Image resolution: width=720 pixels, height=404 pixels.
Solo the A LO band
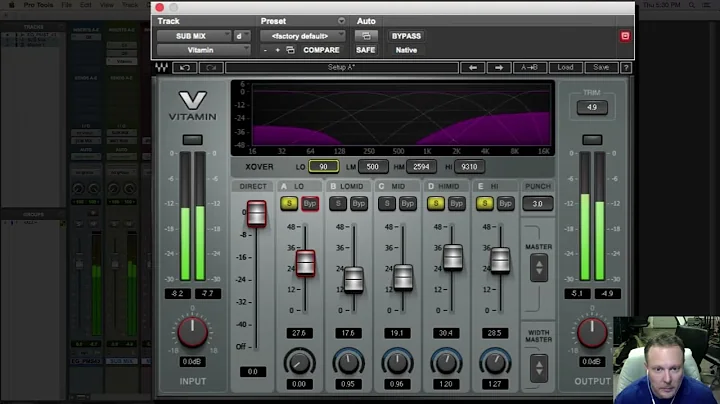click(x=289, y=203)
